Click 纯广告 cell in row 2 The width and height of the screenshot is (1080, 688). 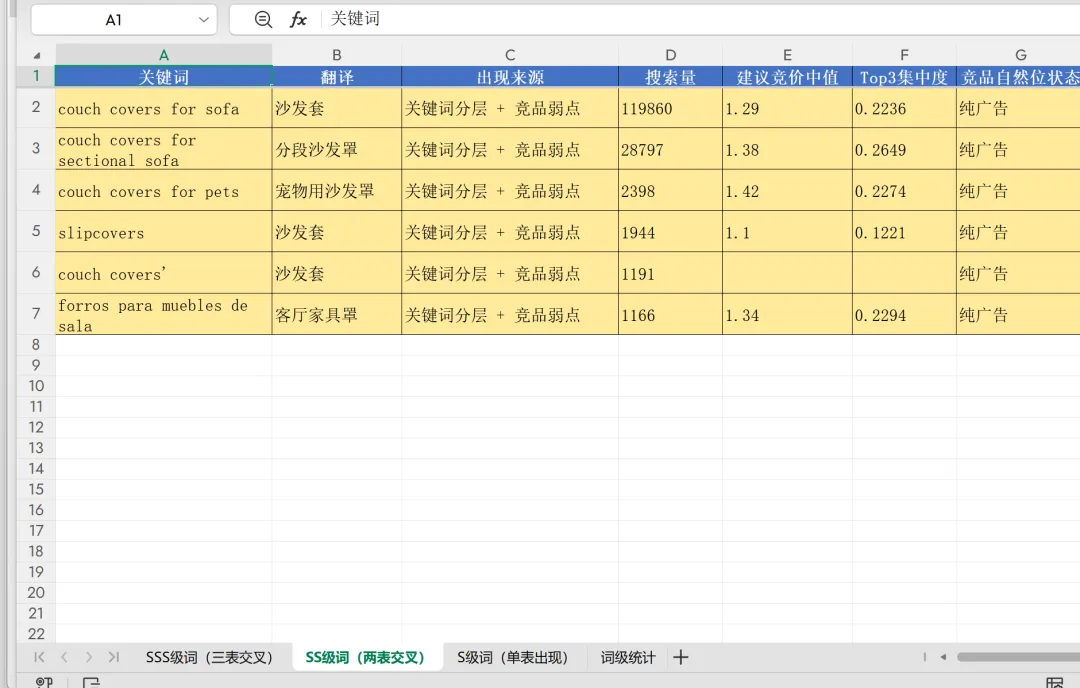1018,107
